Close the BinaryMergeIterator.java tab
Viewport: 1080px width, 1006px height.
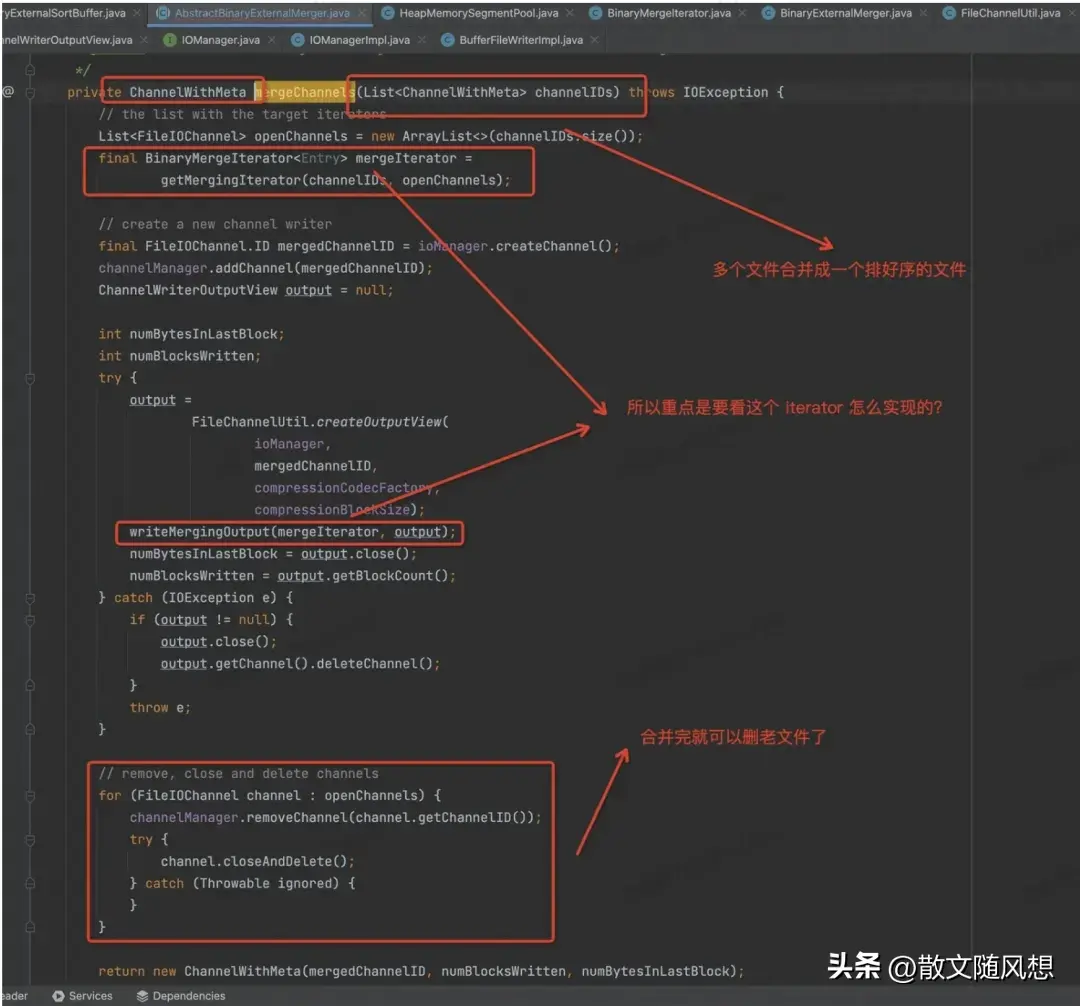(x=742, y=13)
